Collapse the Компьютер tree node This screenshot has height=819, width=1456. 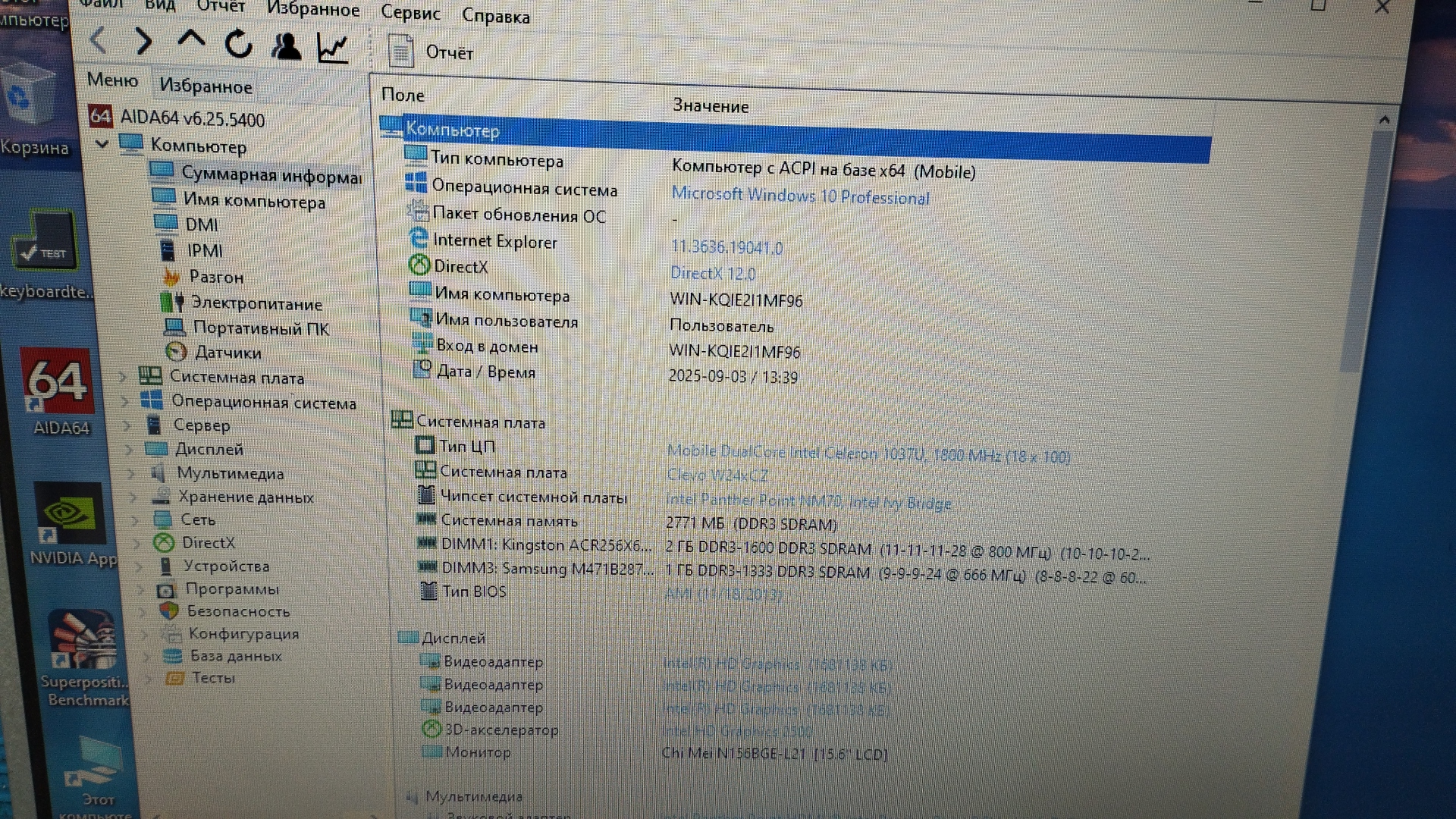coord(102,143)
